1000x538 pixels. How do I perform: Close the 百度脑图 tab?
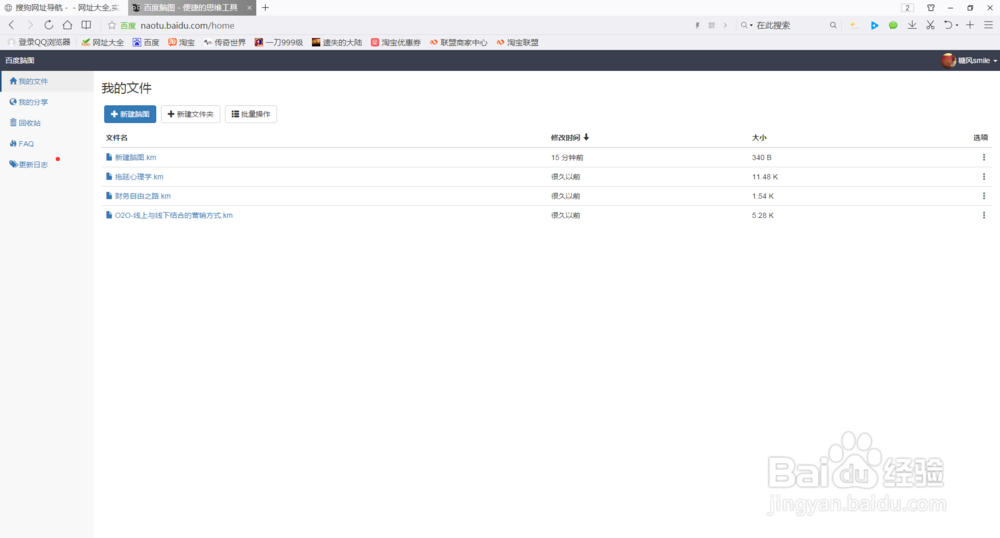click(249, 8)
